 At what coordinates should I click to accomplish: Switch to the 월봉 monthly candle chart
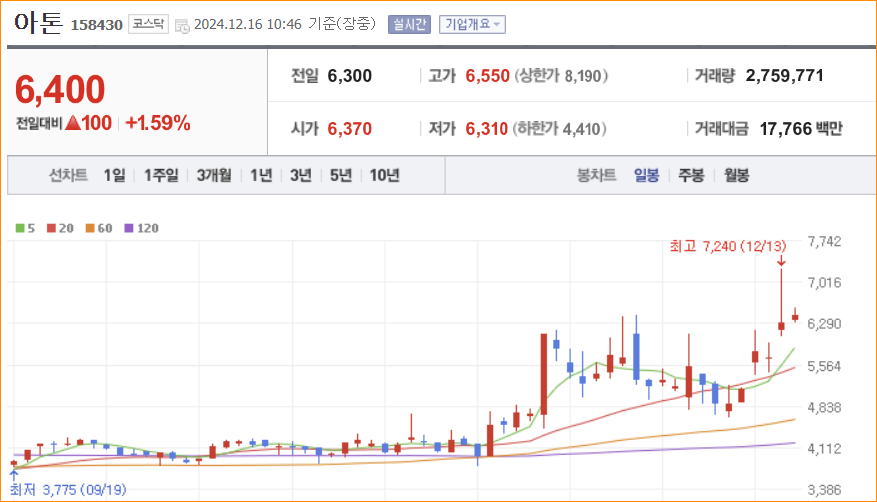[x=737, y=176]
